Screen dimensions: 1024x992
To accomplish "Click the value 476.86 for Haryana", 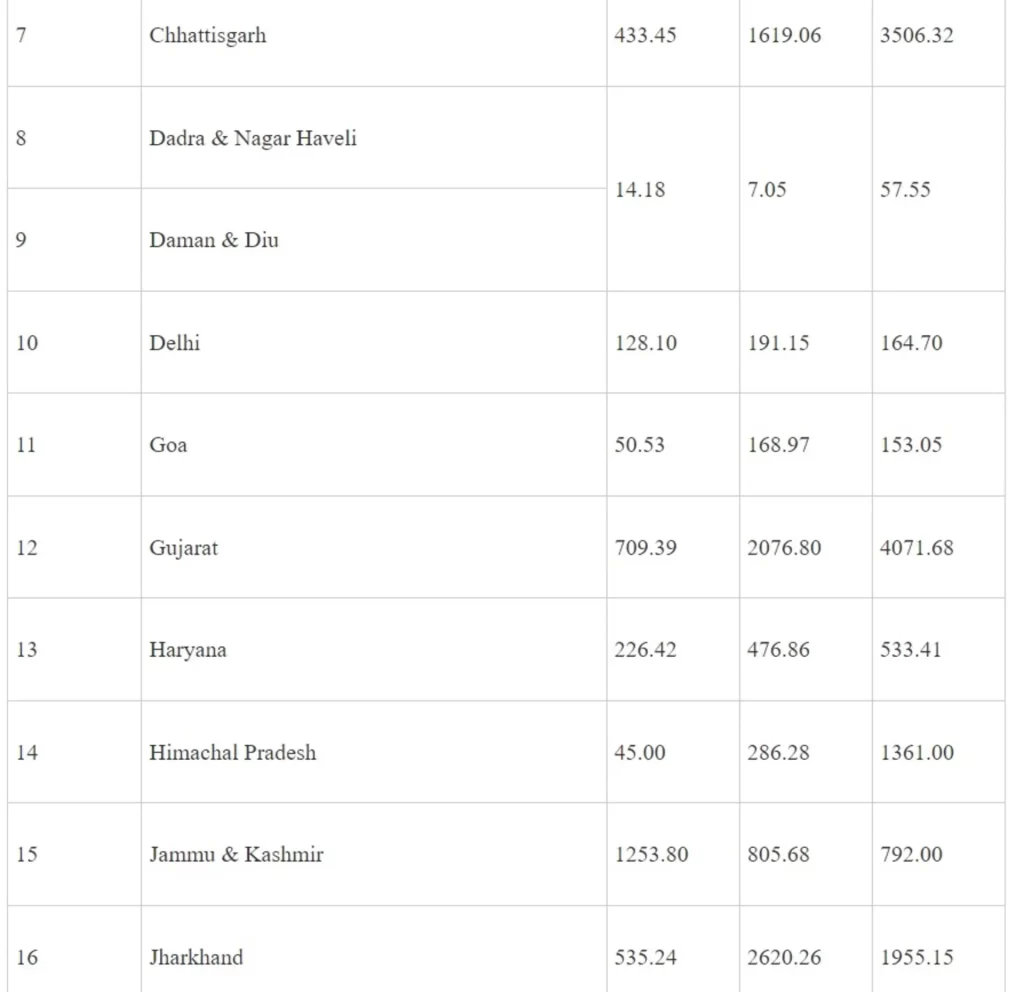I will [778, 650].
